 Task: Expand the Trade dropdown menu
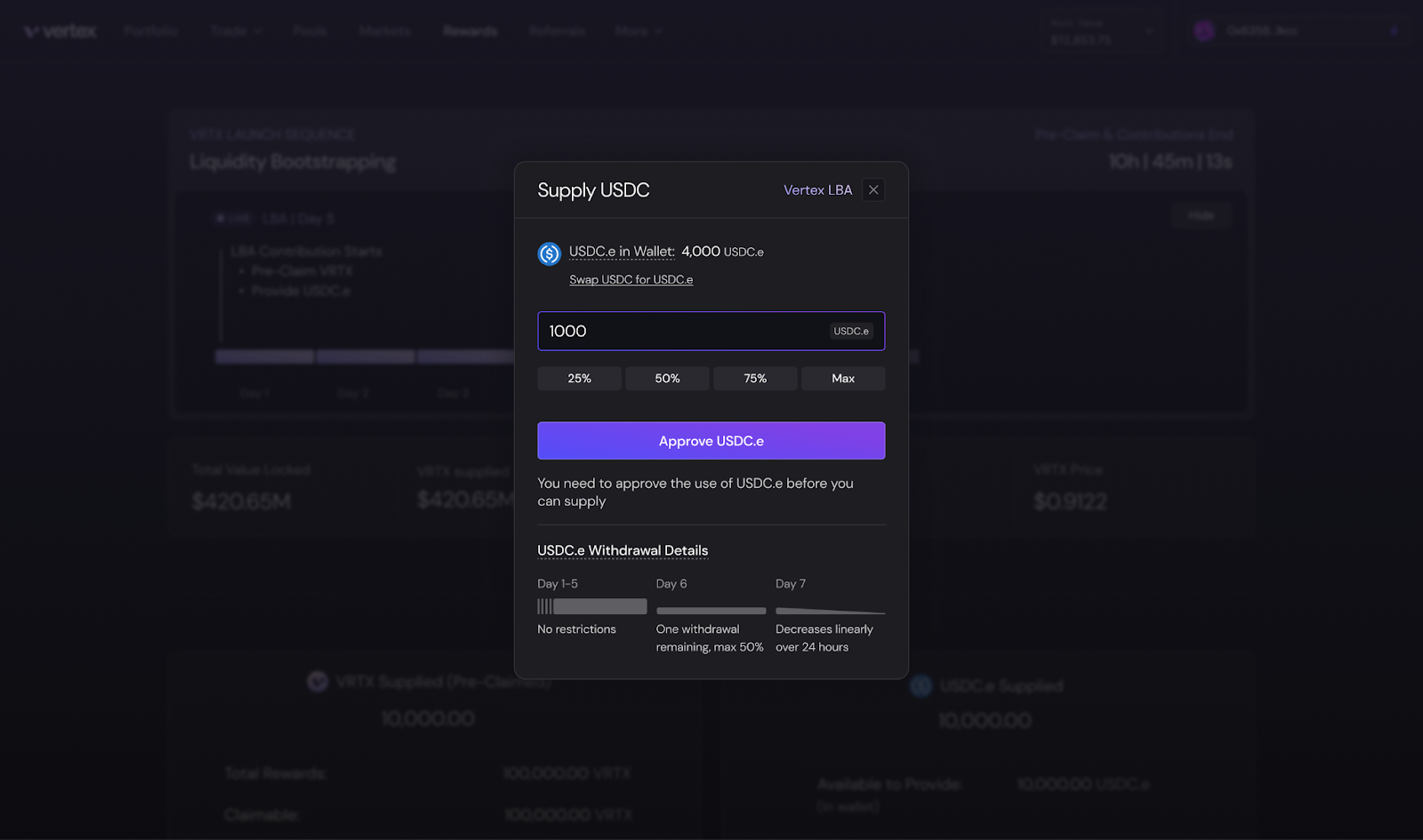[x=236, y=31]
